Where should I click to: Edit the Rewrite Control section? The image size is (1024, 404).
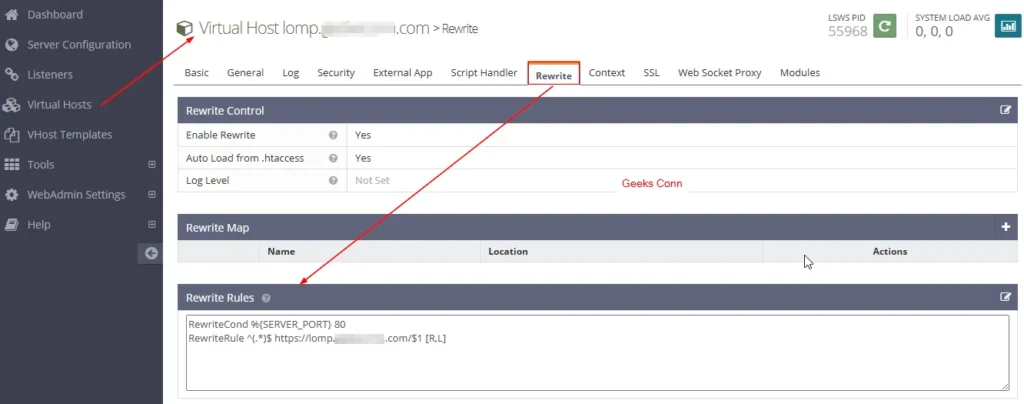point(1006,110)
